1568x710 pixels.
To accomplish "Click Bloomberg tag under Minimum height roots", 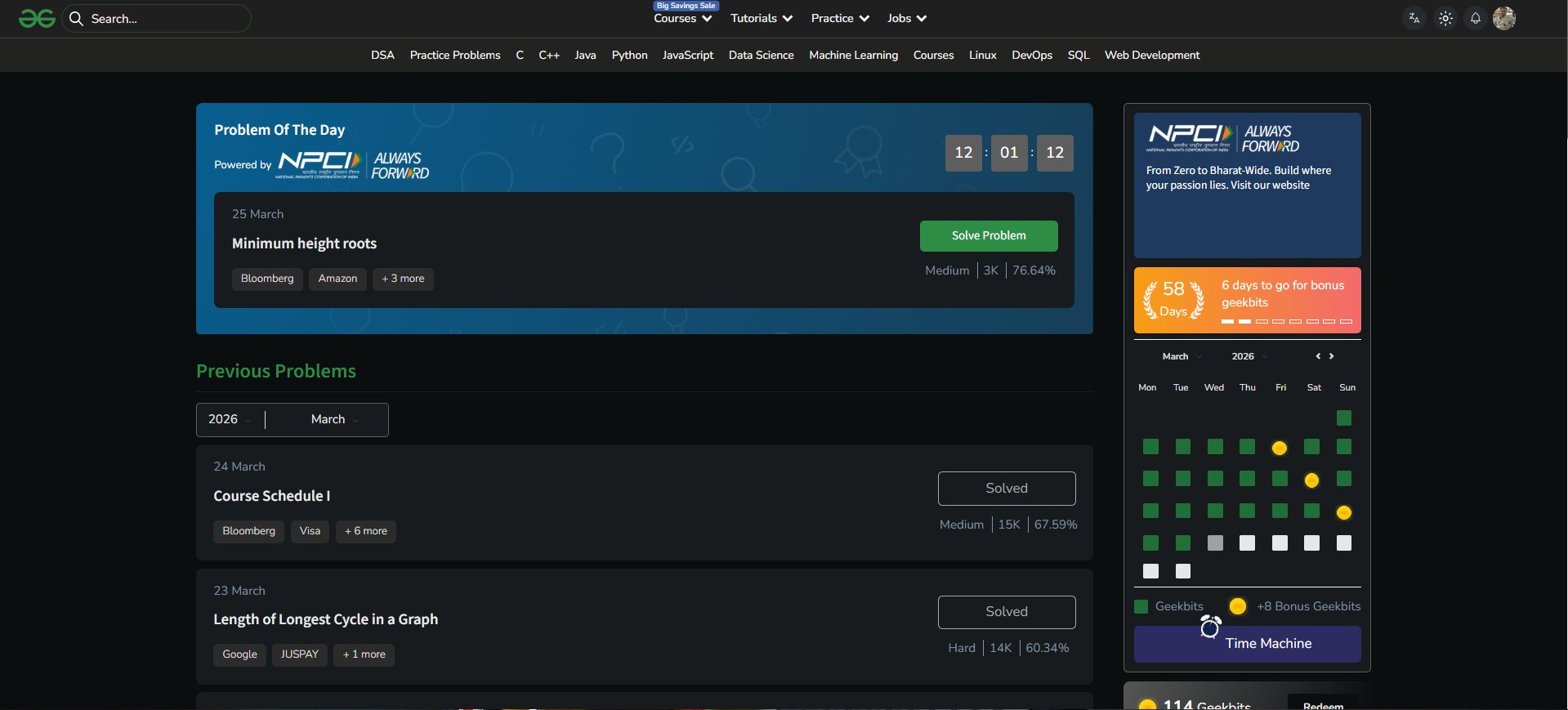I will [267, 279].
